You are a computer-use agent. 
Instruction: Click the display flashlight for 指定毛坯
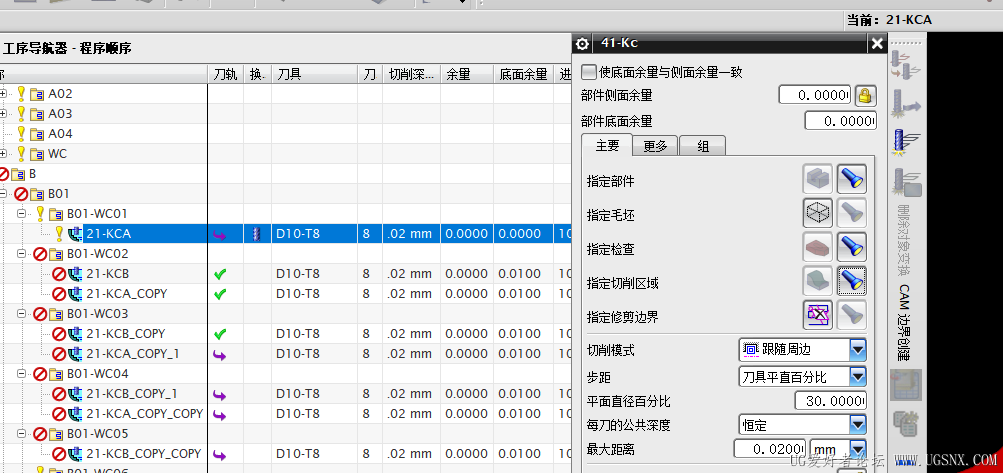pyautogui.click(x=851, y=212)
